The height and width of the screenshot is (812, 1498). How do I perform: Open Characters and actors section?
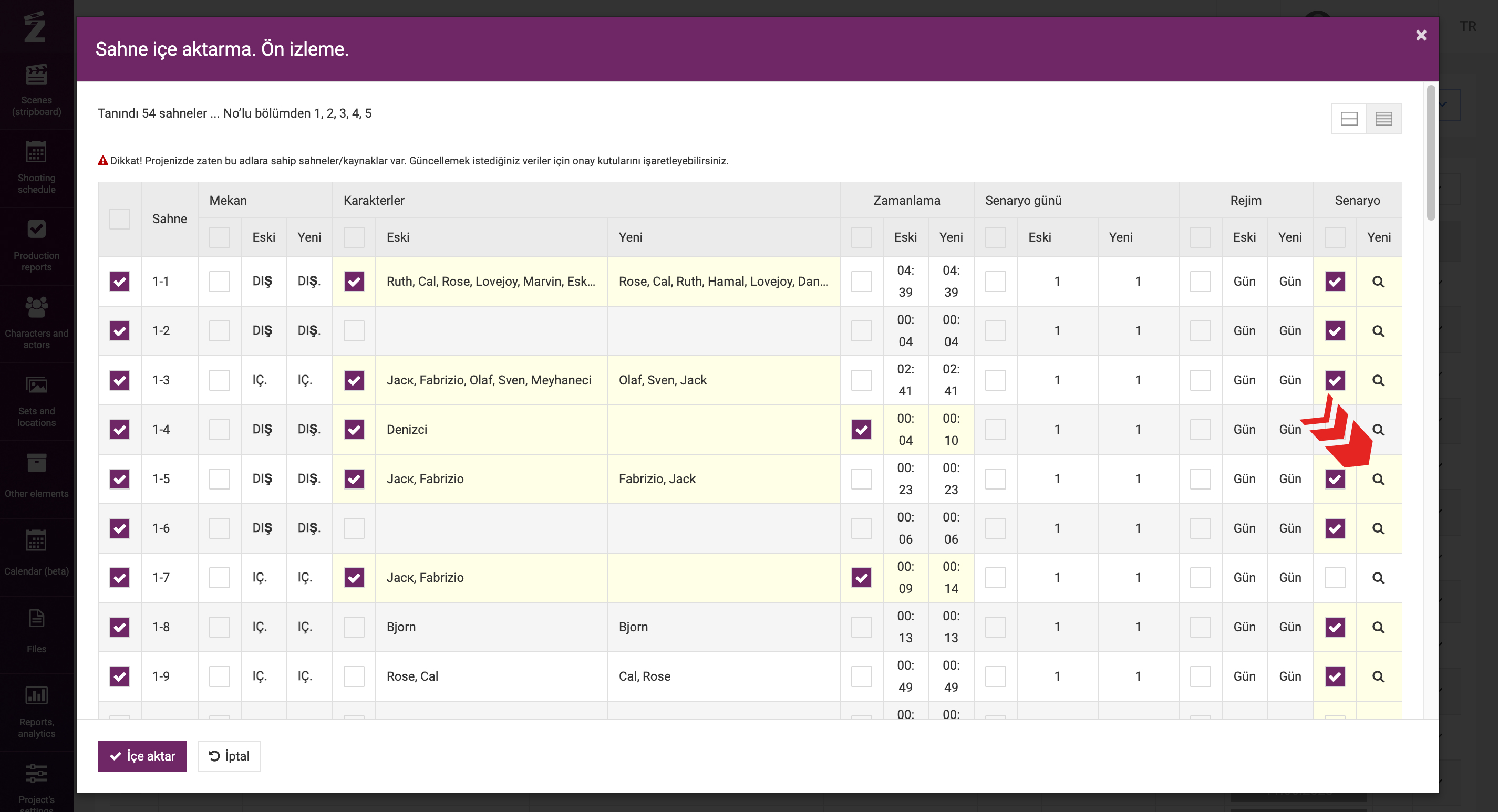tap(36, 324)
